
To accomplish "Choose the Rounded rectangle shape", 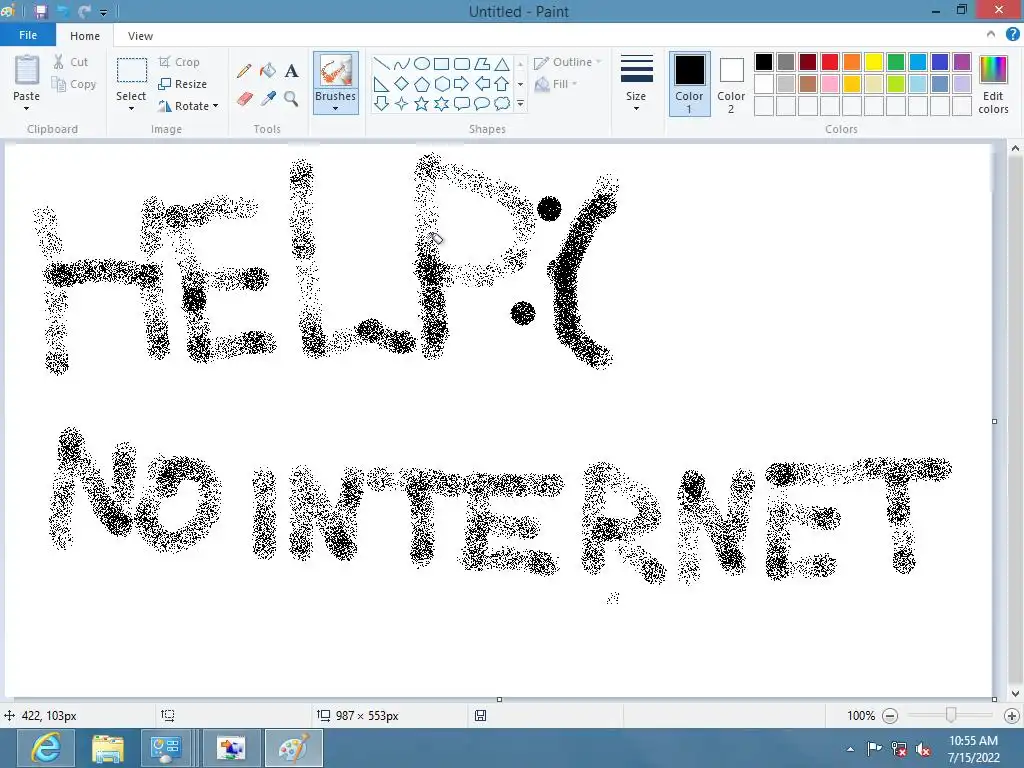I will click(462, 63).
